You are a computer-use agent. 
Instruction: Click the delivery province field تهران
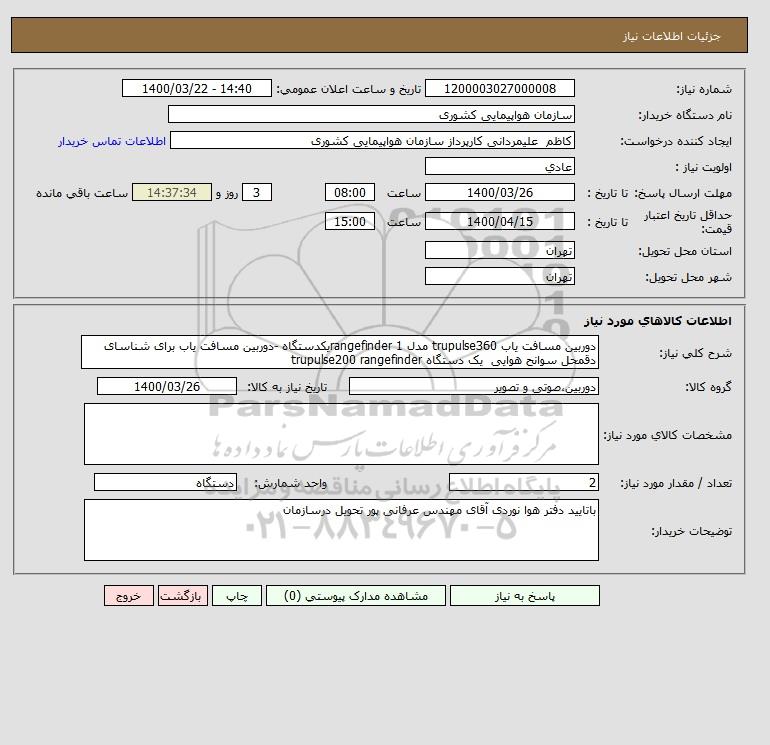[x=499, y=250]
